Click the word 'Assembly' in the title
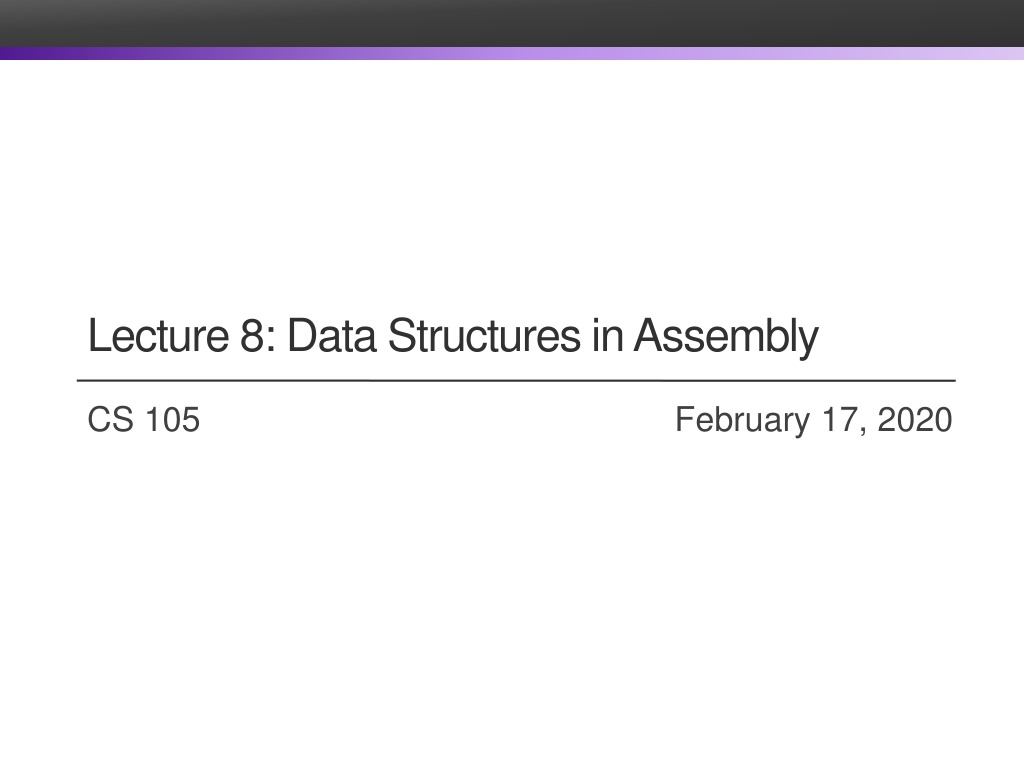1024x768 pixels. [x=726, y=337]
